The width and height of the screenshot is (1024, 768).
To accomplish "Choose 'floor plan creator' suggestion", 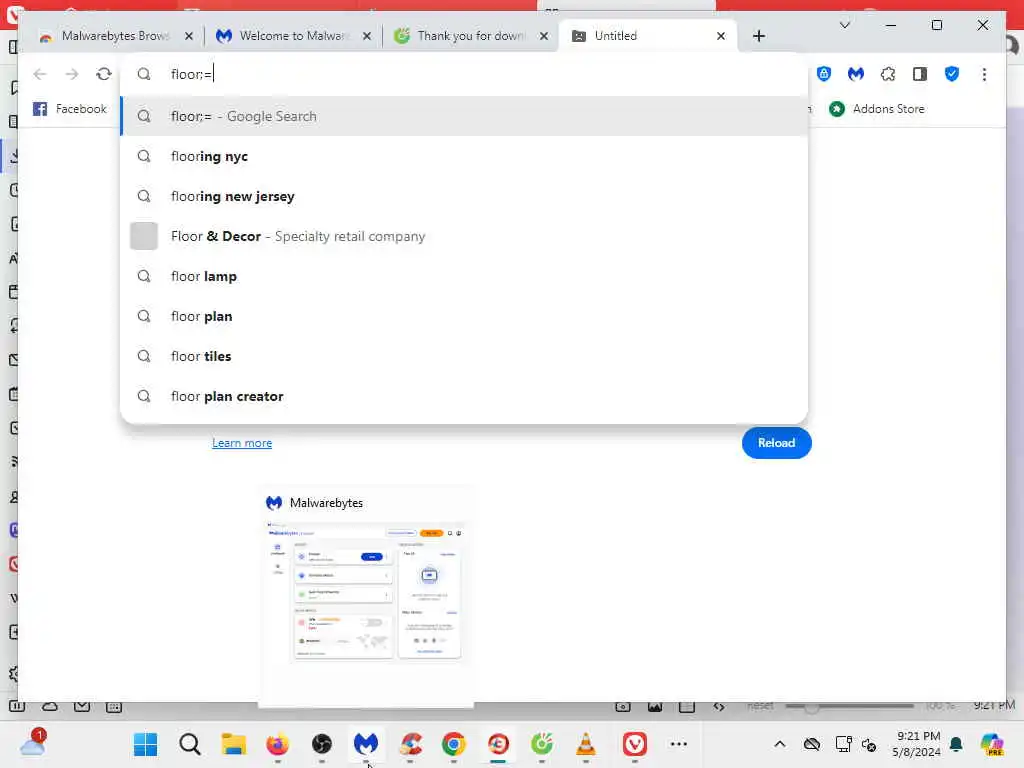I will [464, 396].
